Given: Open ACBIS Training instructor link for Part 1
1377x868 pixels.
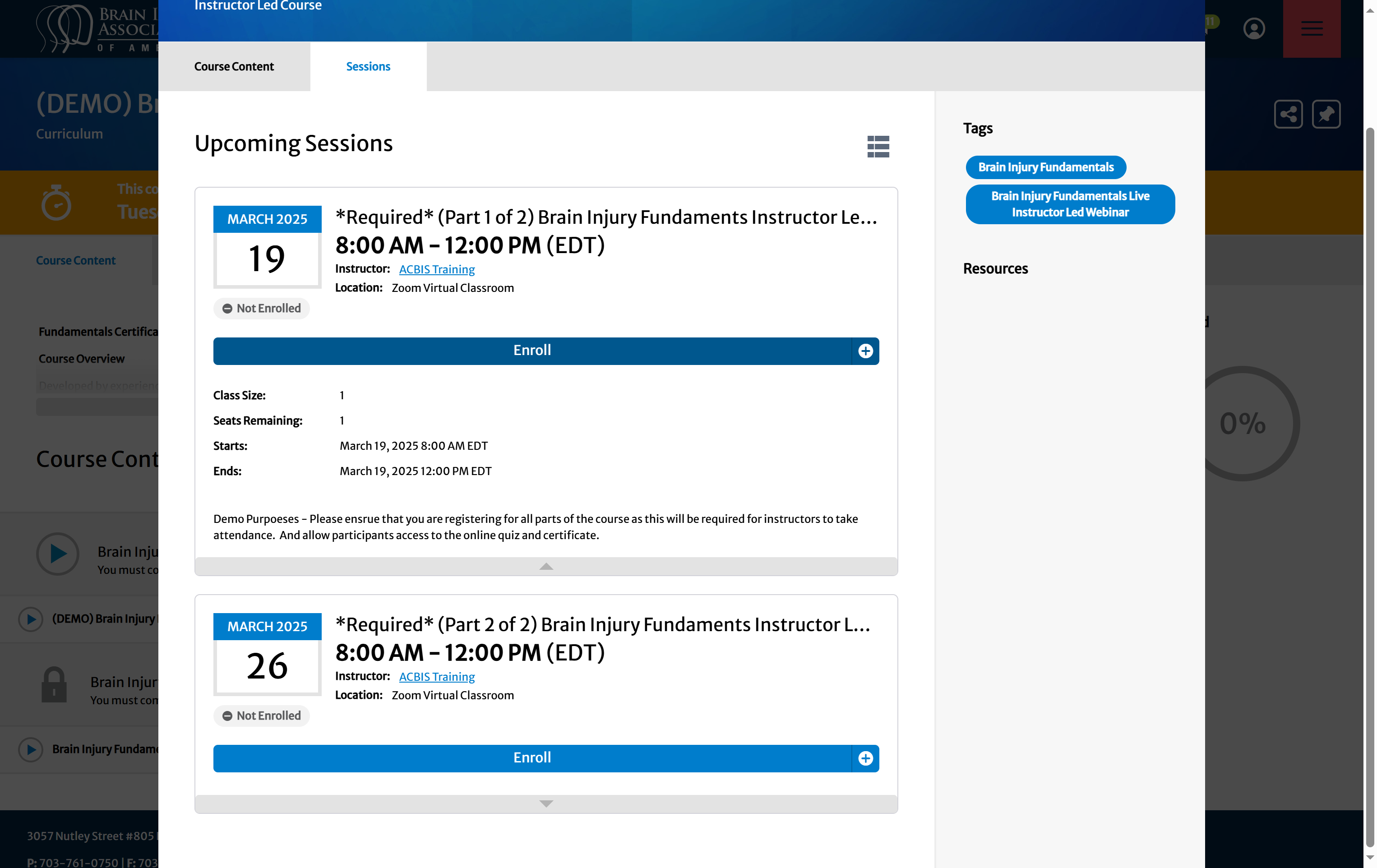Looking at the screenshot, I should (x=437, y=269).
